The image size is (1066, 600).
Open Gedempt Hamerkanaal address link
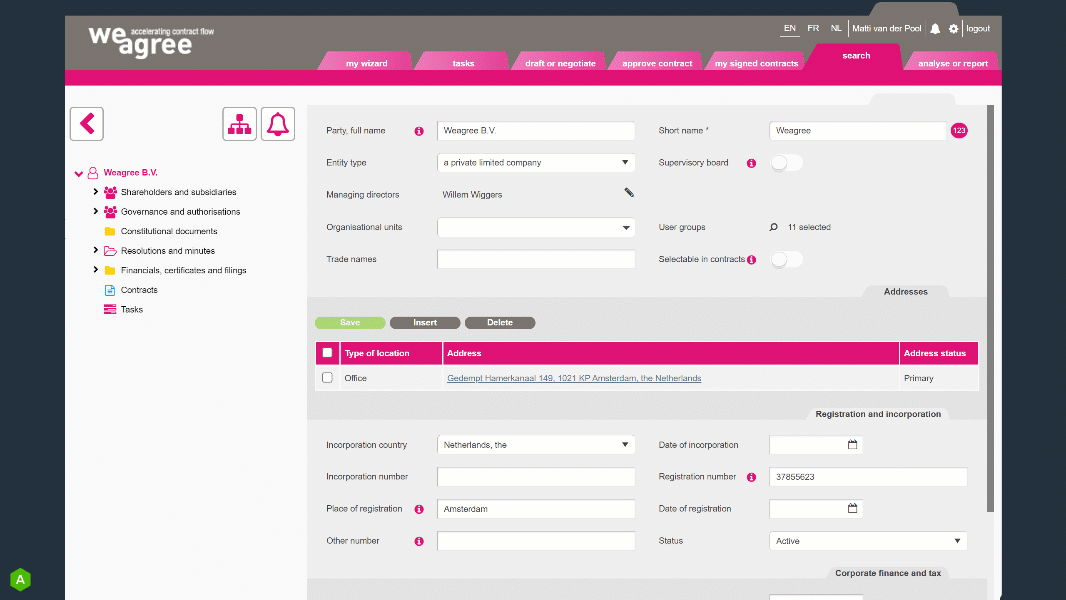tap(574, 378)
